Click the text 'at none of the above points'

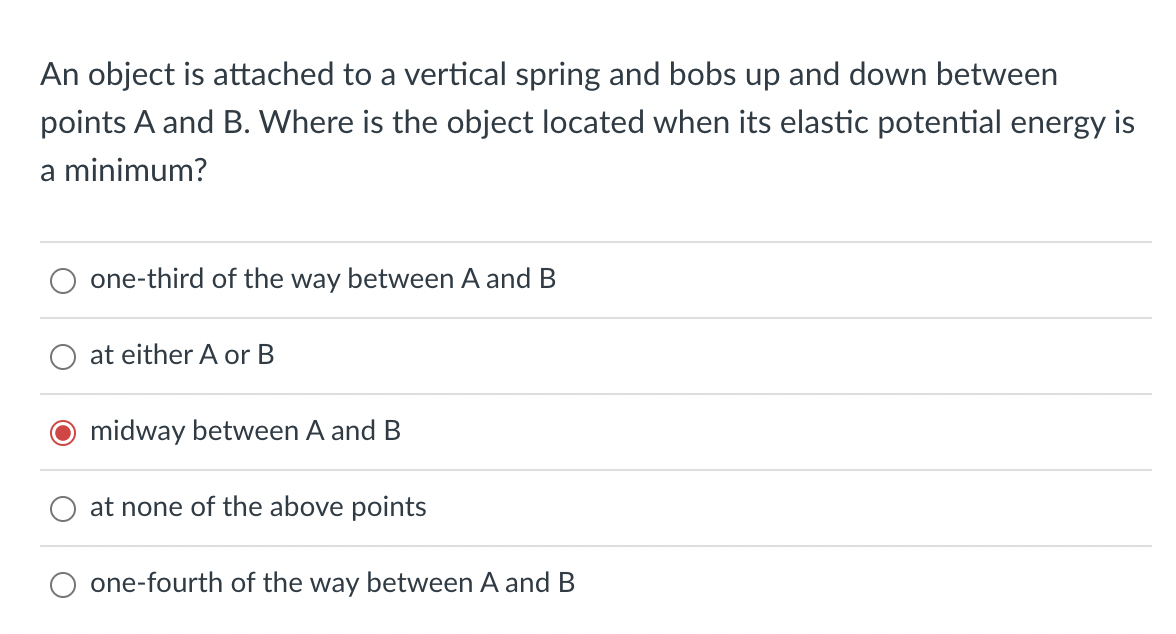pyautogui.click(x=258, y=508)
